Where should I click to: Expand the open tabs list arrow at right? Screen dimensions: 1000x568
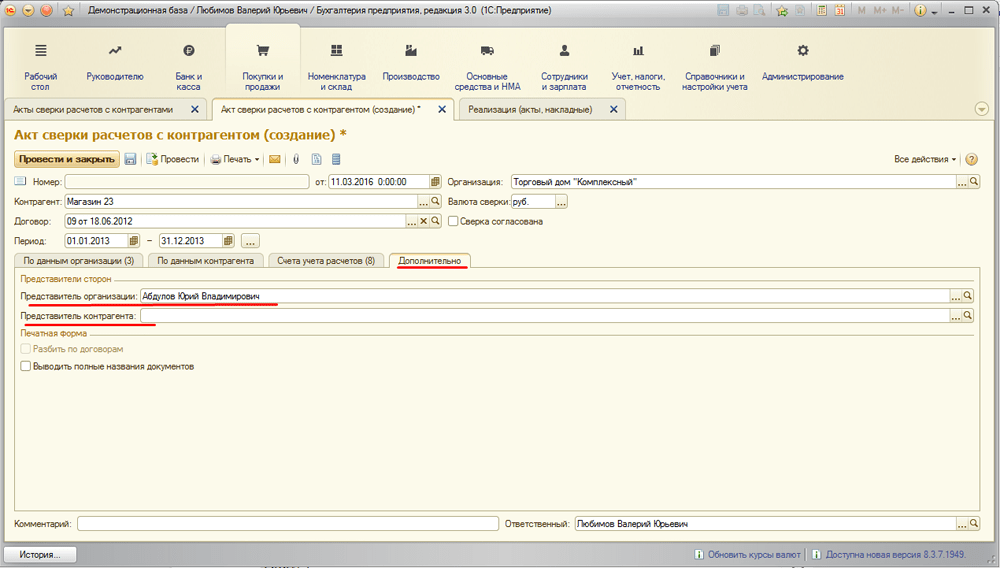tap(981, 109)
